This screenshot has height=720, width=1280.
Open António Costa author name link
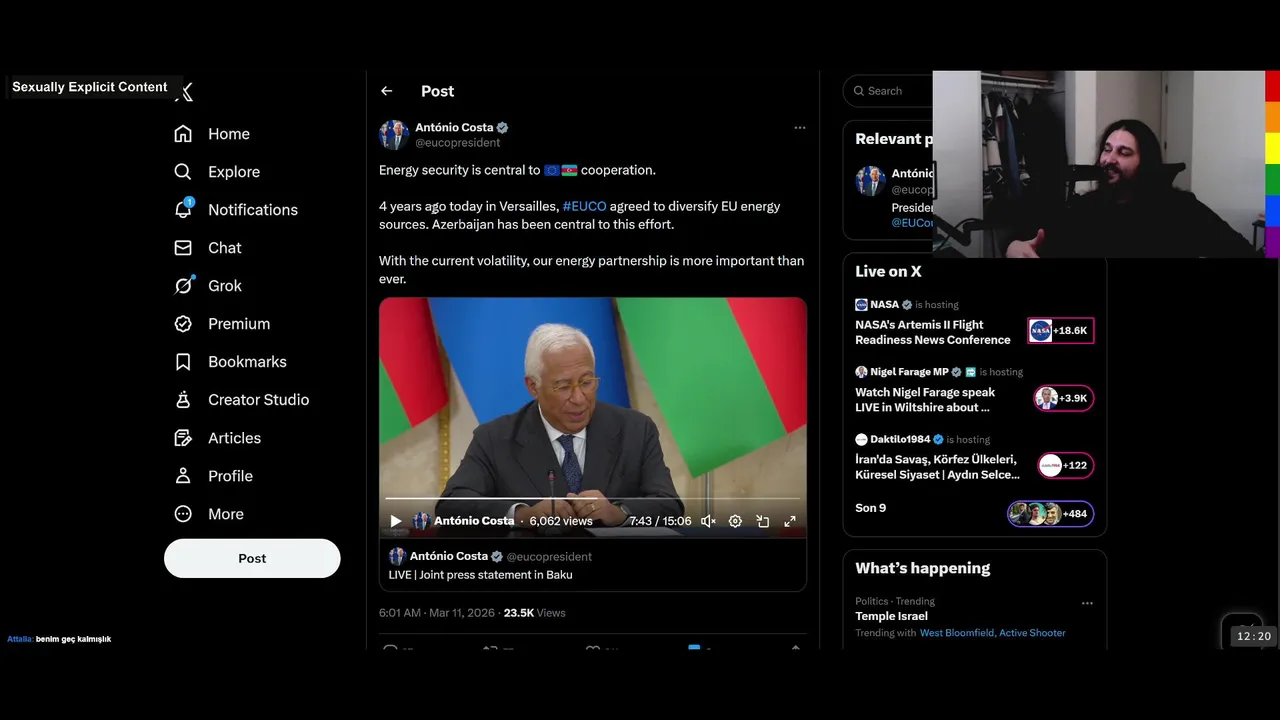[454, 127]
